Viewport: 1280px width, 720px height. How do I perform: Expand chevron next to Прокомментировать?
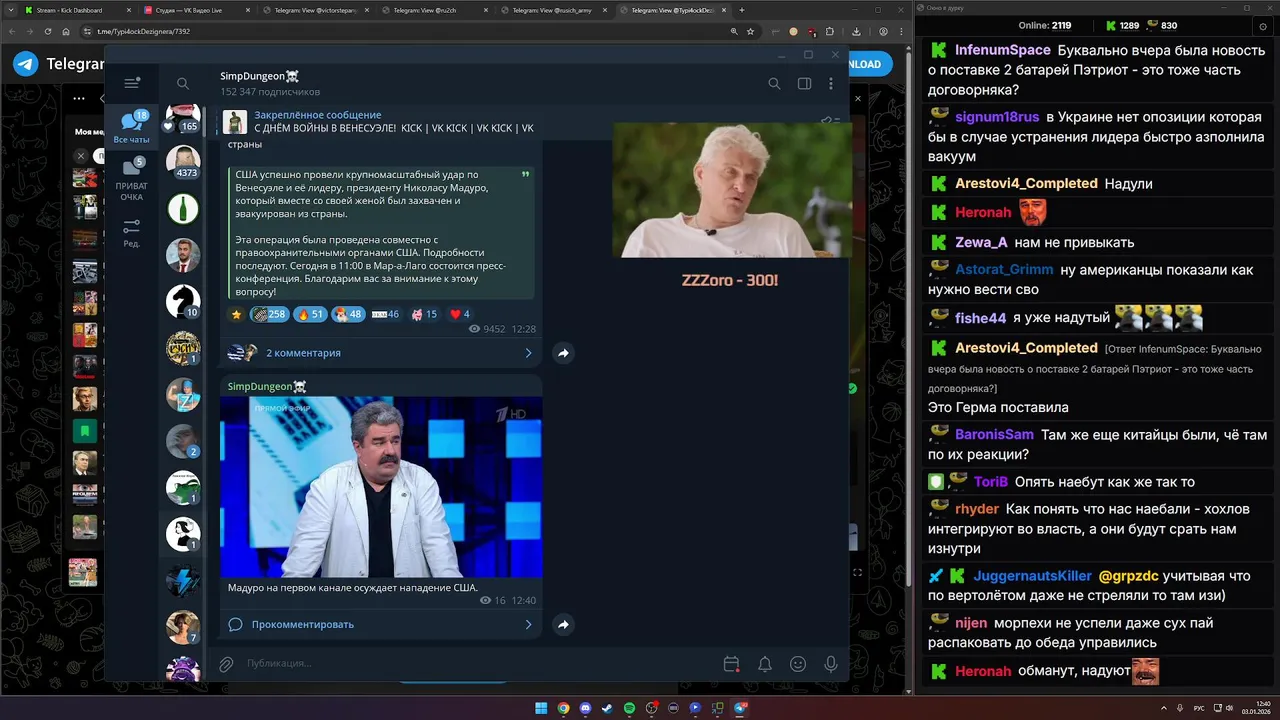point(528,624)
